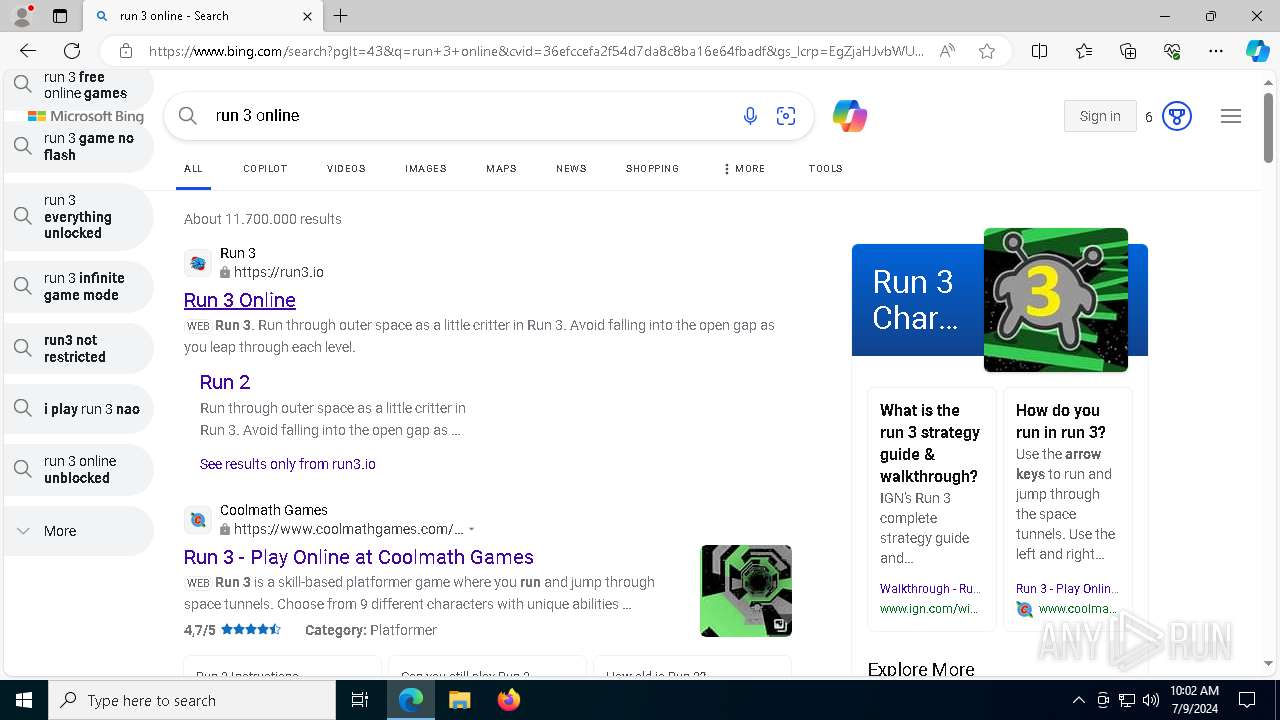Click the magnifier icon in Bing search box
The height and width of the screenshot is (720, 1280).
click(187, 116)
